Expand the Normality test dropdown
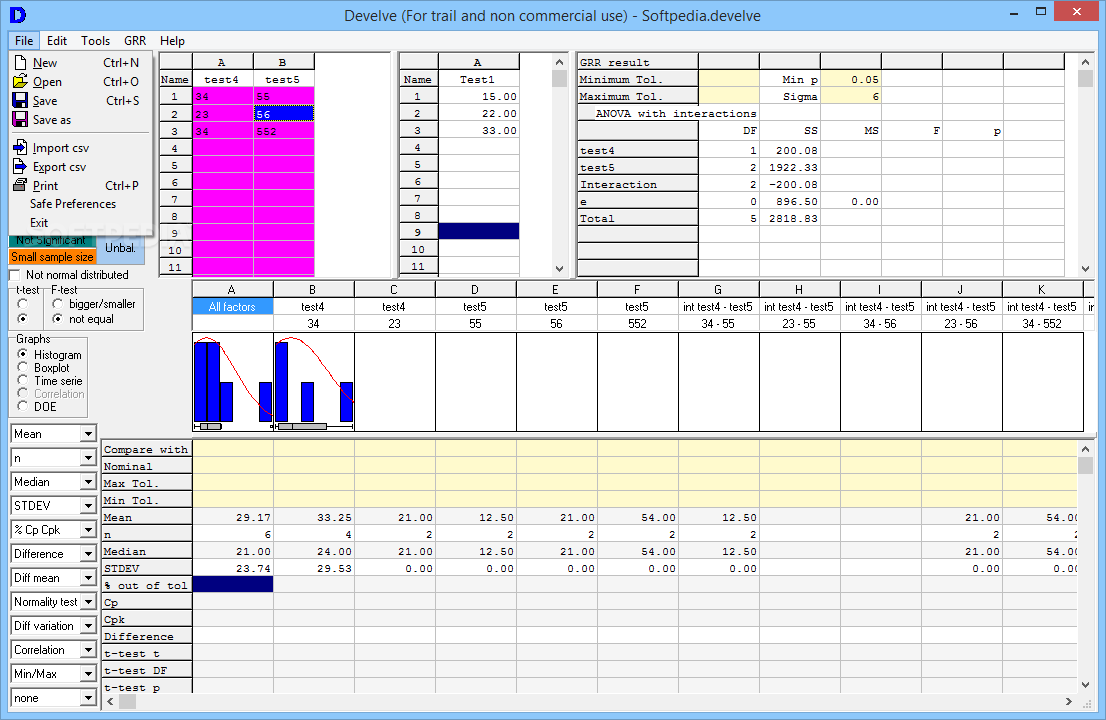This screenshot has width=1106, height=720. [88, 602]
